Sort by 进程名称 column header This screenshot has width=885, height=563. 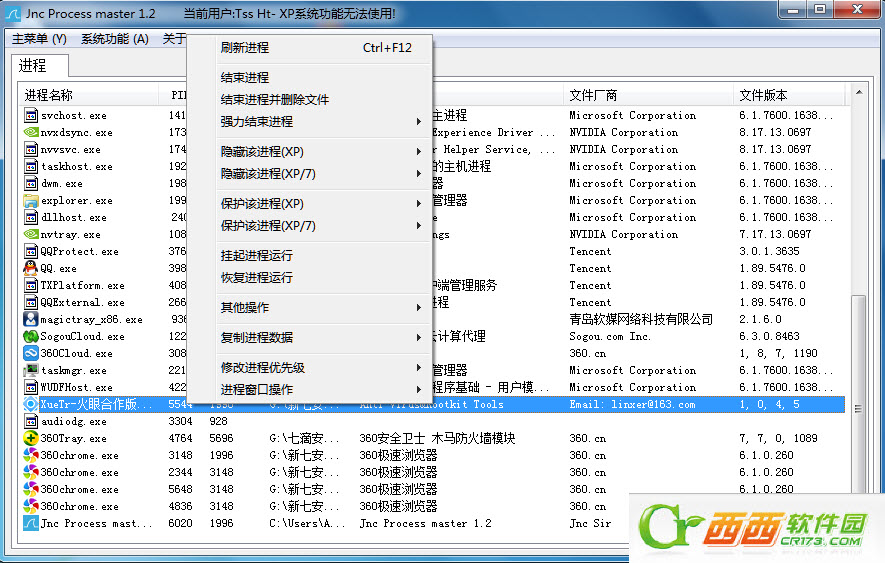click(89, 95)
